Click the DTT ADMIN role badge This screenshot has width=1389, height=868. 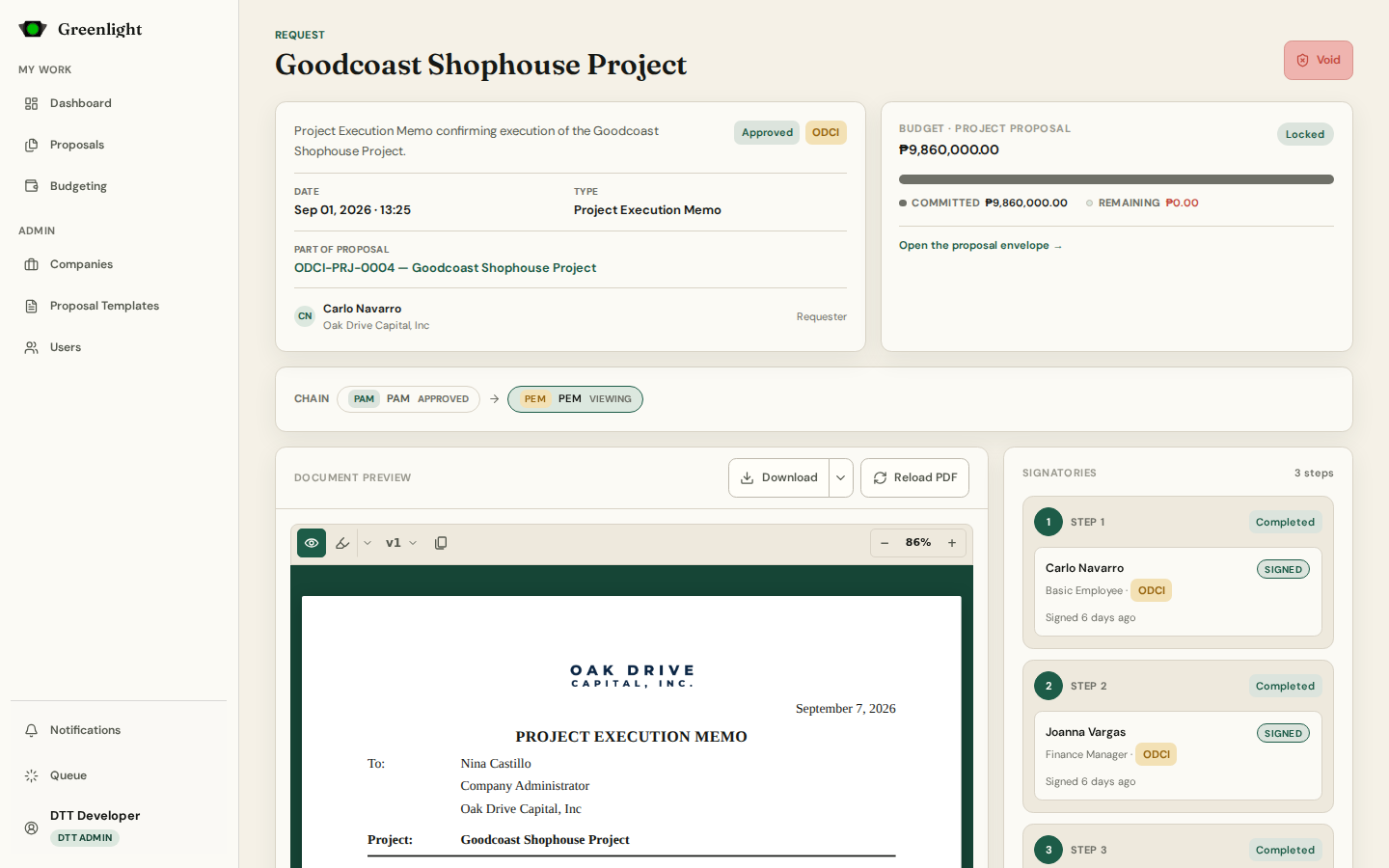point(85,838)
